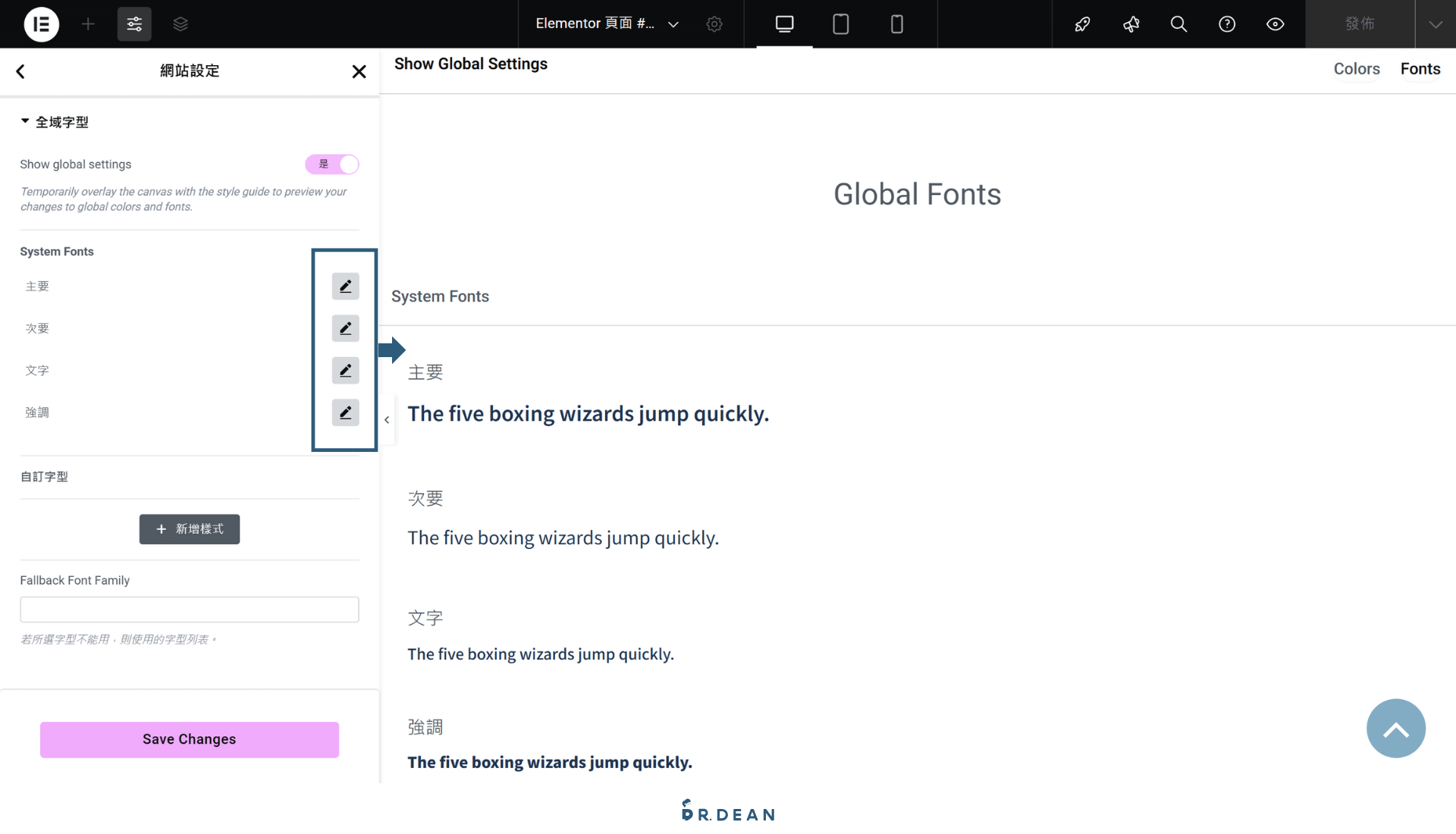Click the preview changes eye icon
Viewport: 1456px width, 834px height.
(1275, 24)
